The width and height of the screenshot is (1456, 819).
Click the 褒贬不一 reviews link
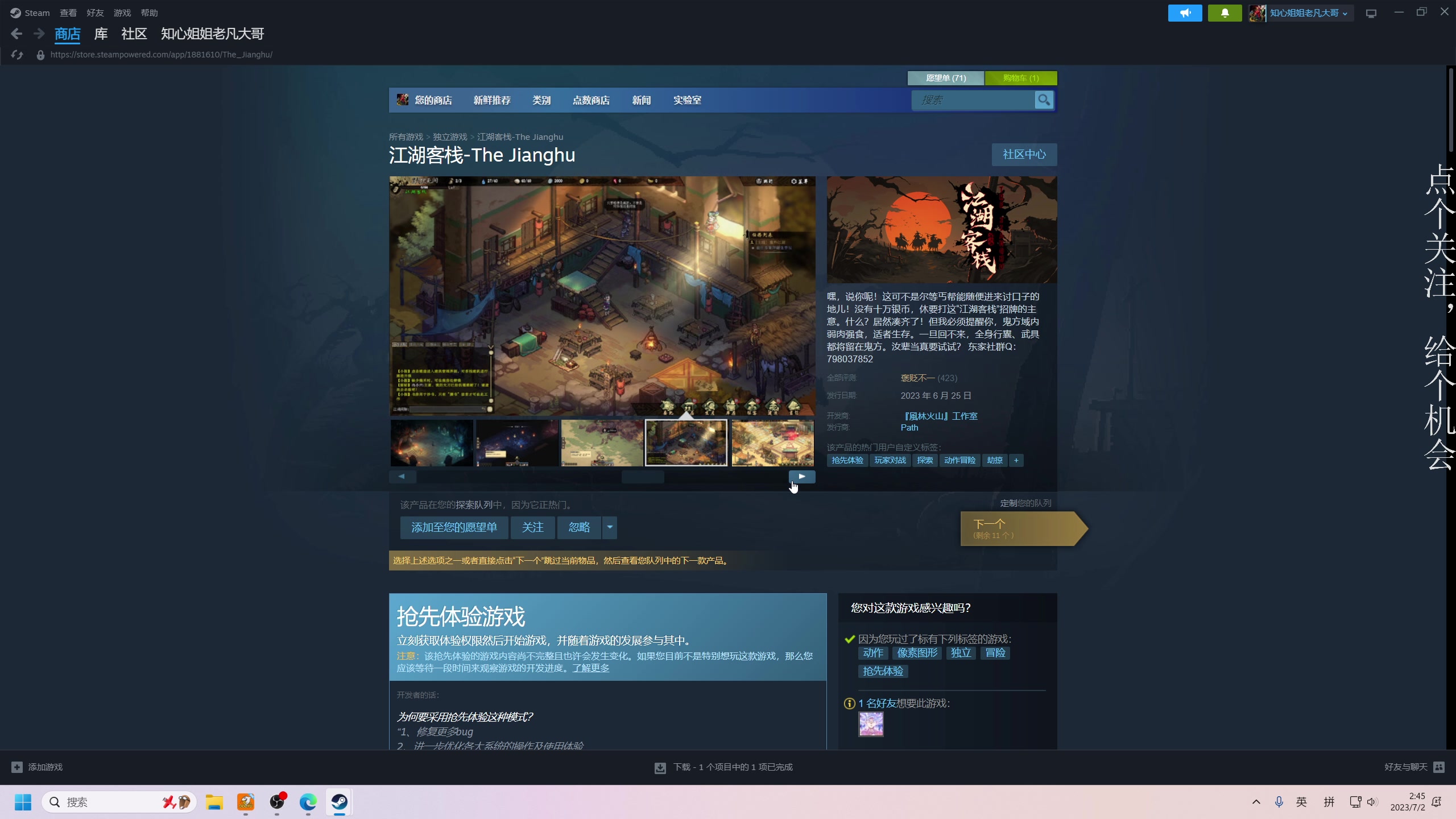917,378
